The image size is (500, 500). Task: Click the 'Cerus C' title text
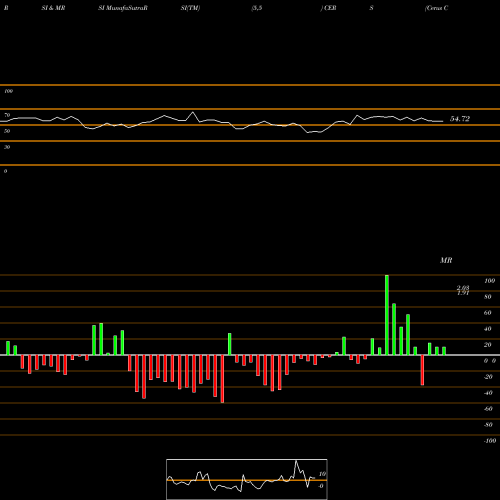click(x=437, y=8)
